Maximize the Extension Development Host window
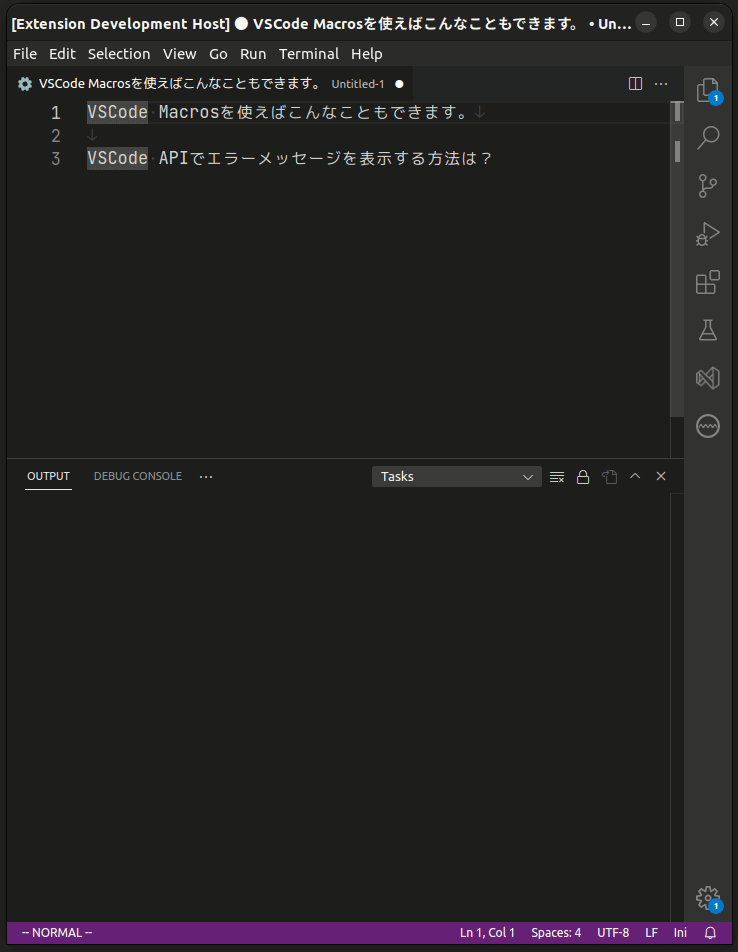The height and width of the screenshot is (952, 738). click(x=680, y=22)
